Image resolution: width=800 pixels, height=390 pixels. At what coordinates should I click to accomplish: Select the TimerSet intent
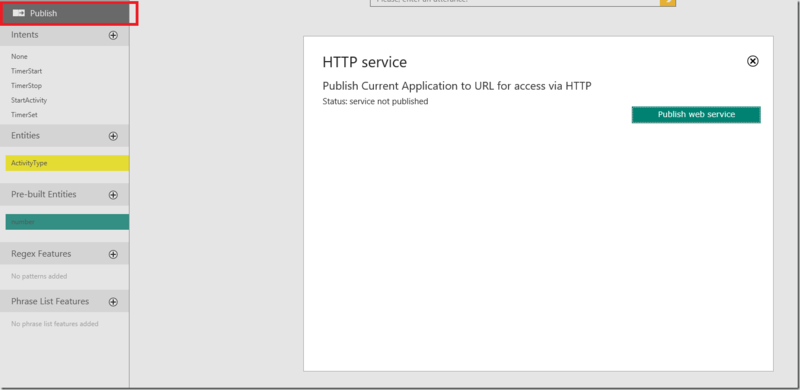tap(24, 115)
